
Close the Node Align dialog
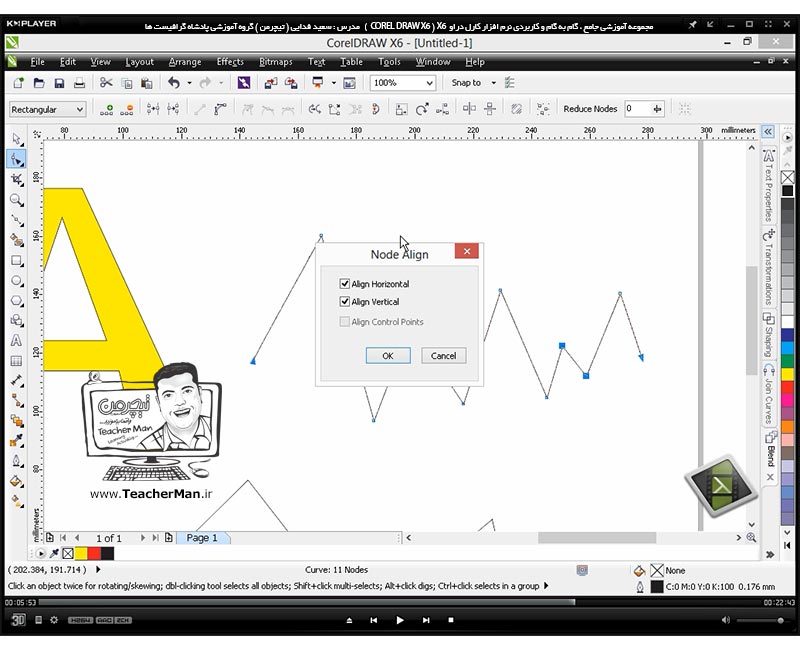(x=466, y=251)
